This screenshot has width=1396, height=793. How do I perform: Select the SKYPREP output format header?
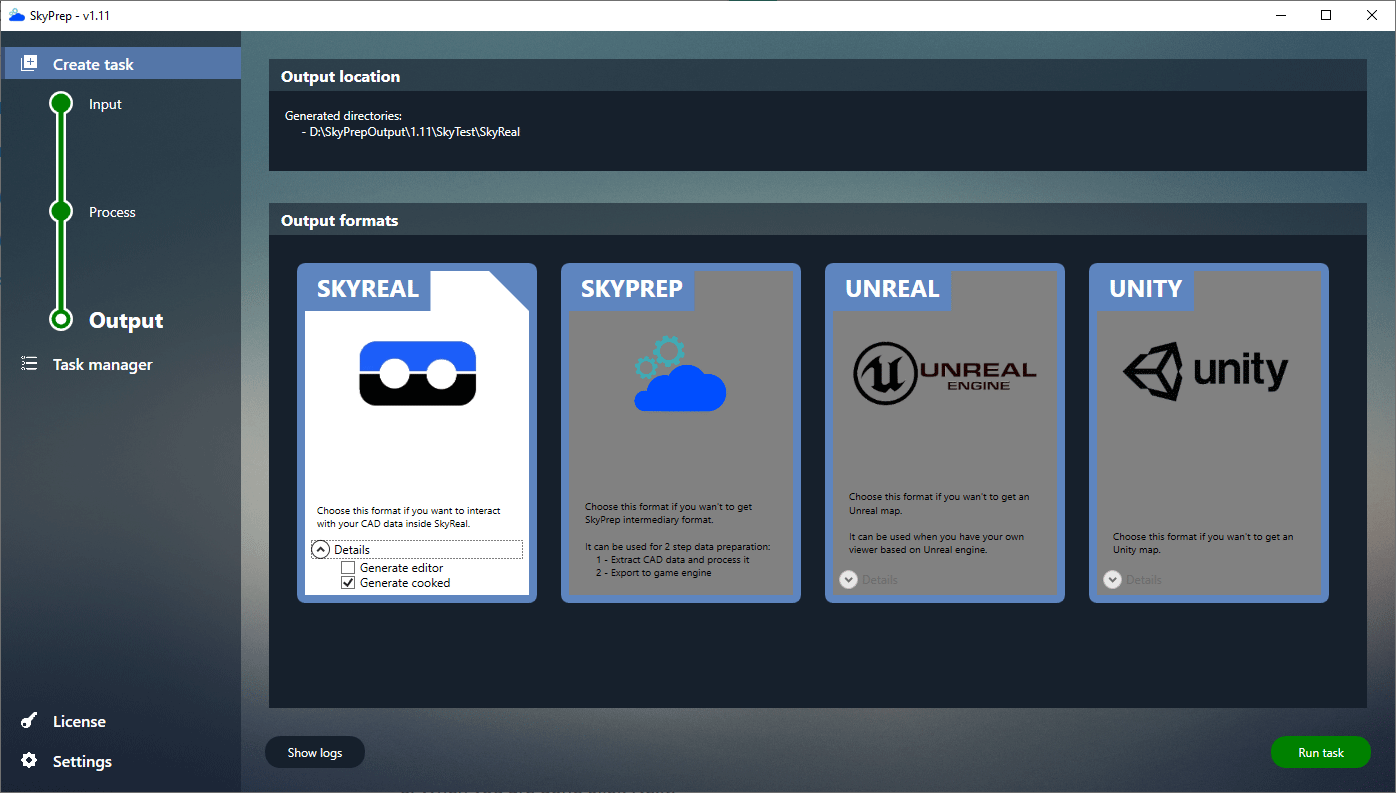point(632,289)
